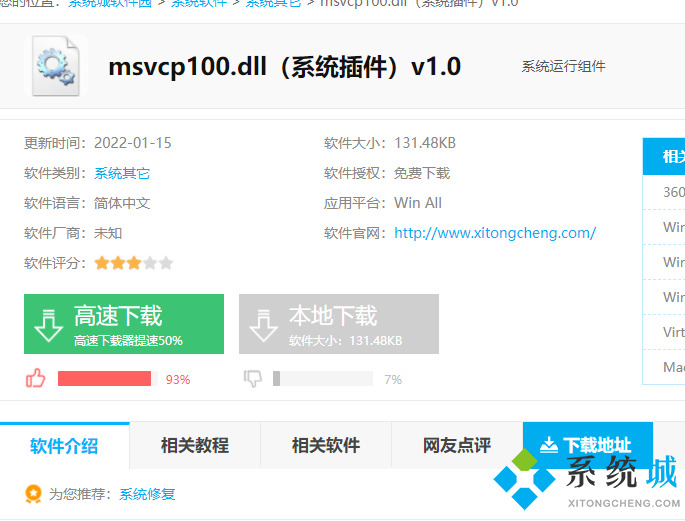Switch to the 相关教程 tab
The height and width of the screenshot is (521, 685).
coord(195,446)
